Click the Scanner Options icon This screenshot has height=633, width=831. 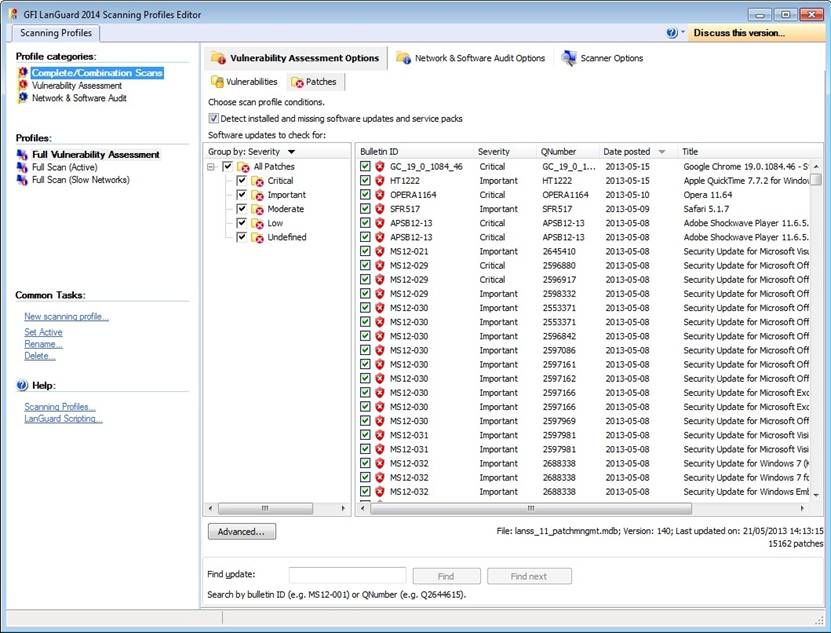tap(569, 58)
